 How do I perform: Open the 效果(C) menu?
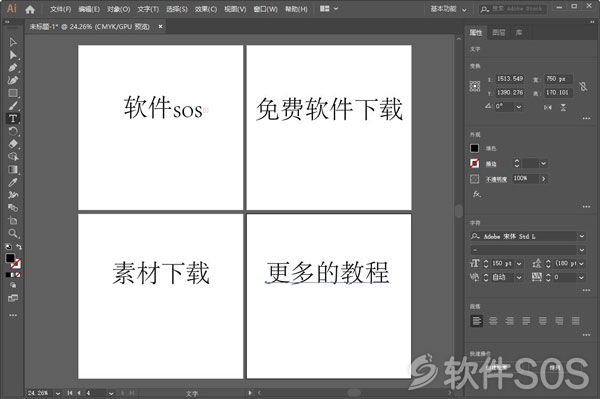(206, 9)
